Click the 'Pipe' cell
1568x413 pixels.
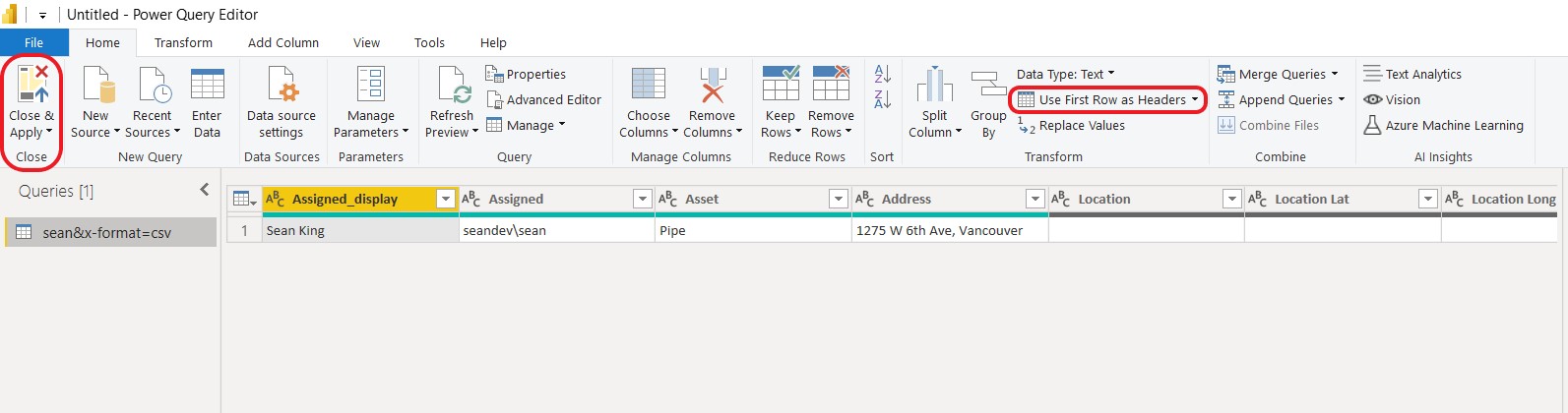click(x=753, y=230)
